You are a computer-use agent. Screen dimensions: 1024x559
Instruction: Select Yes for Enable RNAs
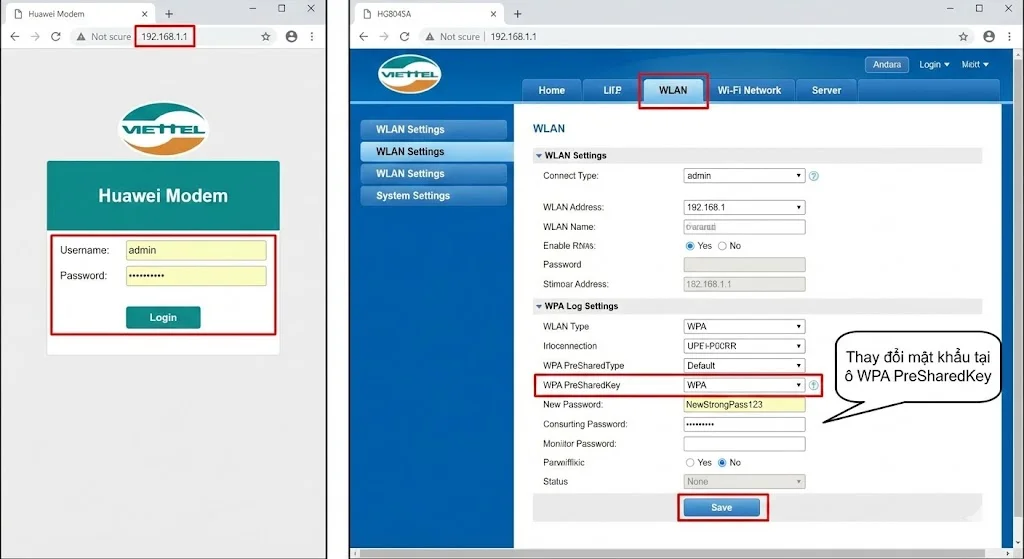[x=690, y=246]
